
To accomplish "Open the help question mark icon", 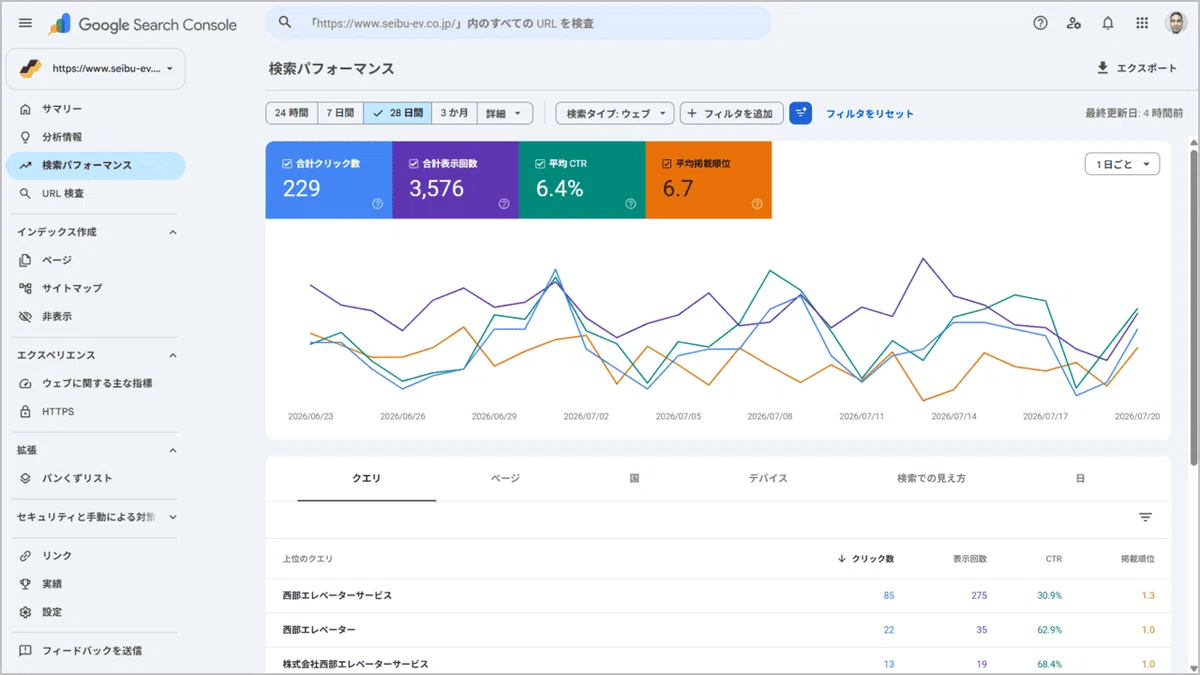I will click(1040, 23).
